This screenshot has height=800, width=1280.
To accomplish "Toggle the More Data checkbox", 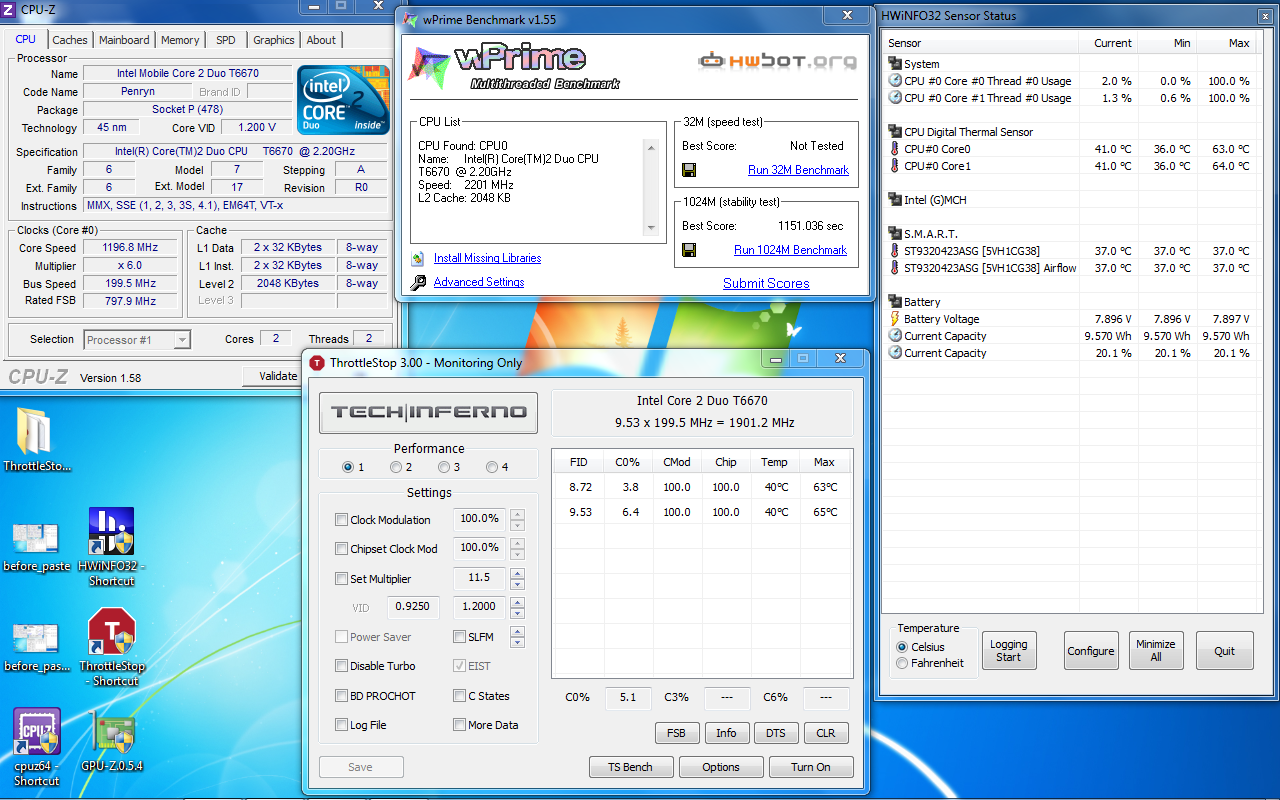I will coord(459,725).
